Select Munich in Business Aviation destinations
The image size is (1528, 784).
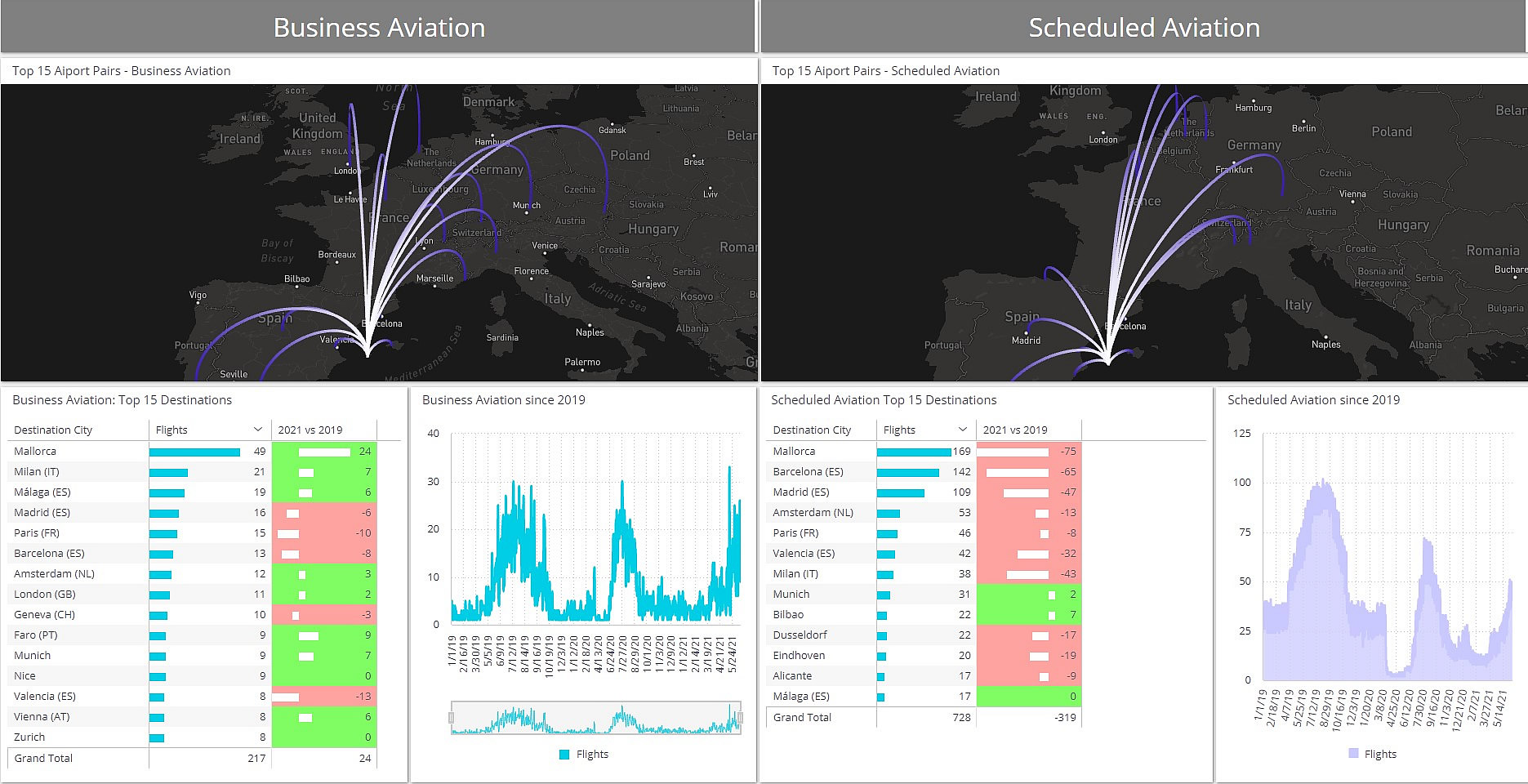coord(32,655)
